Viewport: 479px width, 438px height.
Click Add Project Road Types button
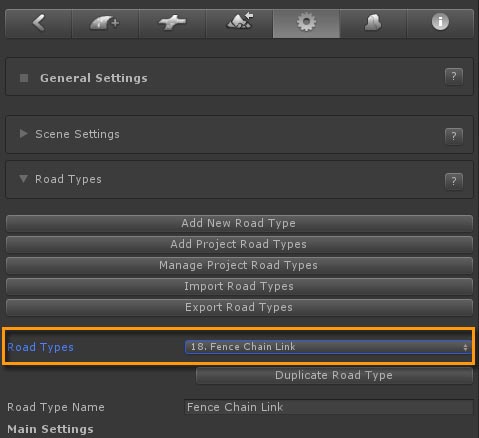[239, 244]
